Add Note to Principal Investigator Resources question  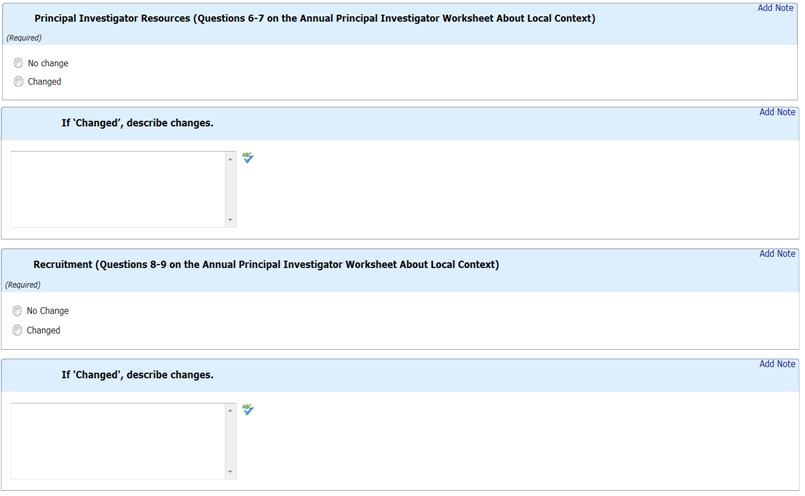[x=775, y=8]
